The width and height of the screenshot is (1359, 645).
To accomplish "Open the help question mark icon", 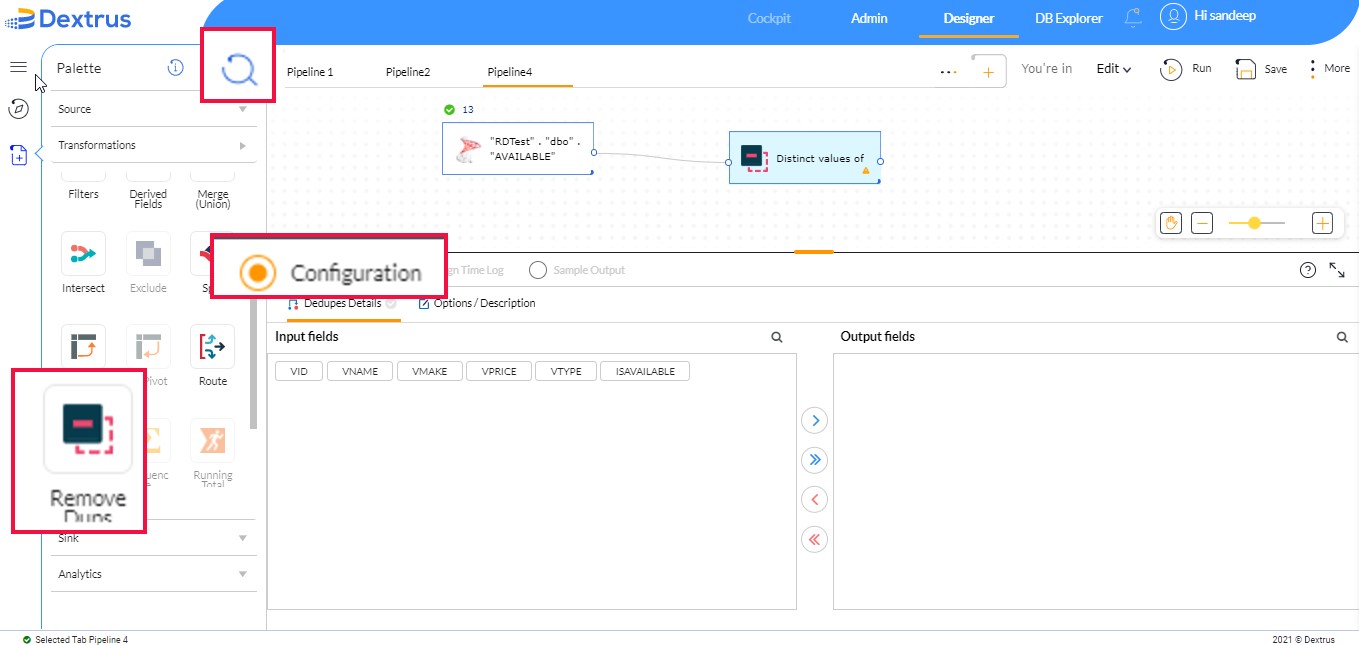I will pyautogui.click(x=1307, y=270).
